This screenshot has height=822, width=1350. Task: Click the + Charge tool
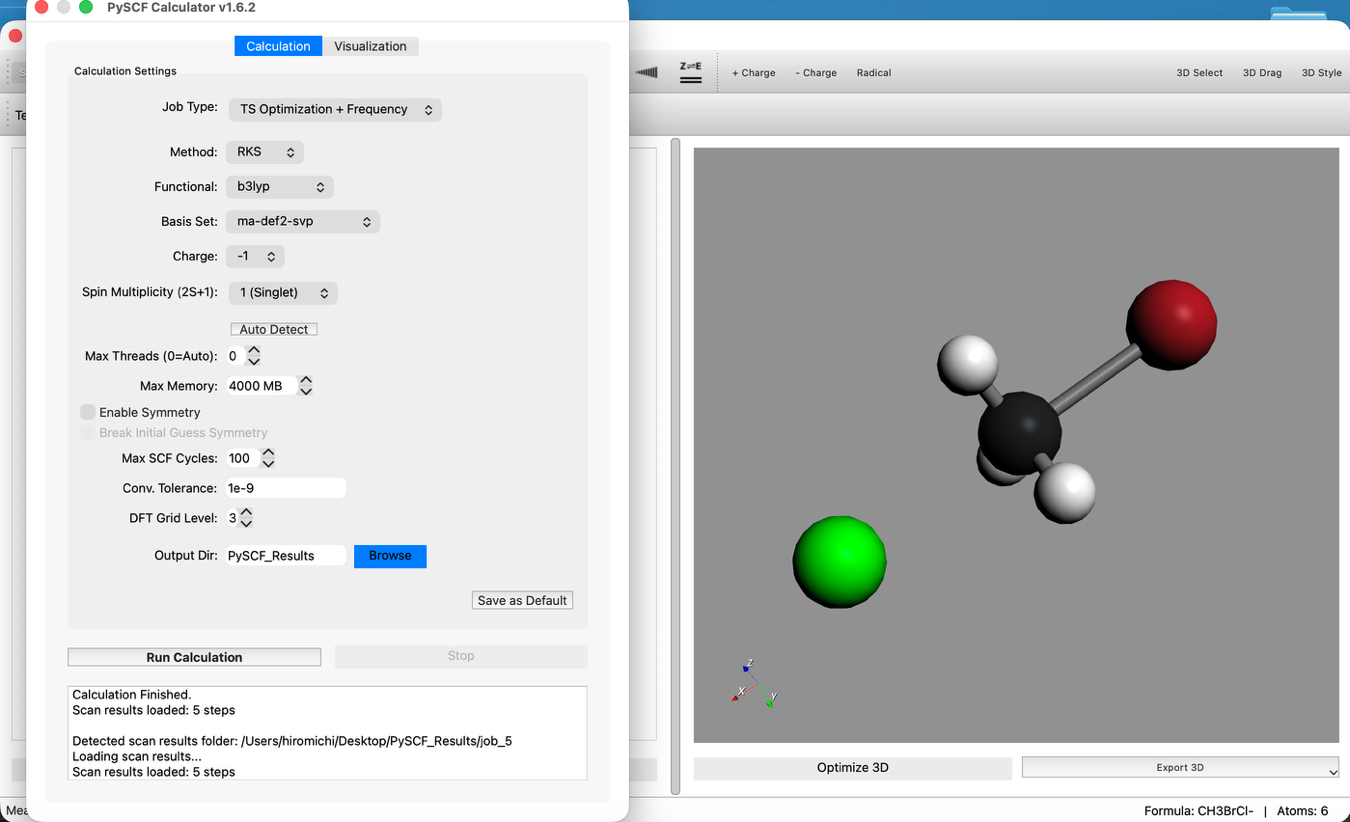click(x=753, y=72)
